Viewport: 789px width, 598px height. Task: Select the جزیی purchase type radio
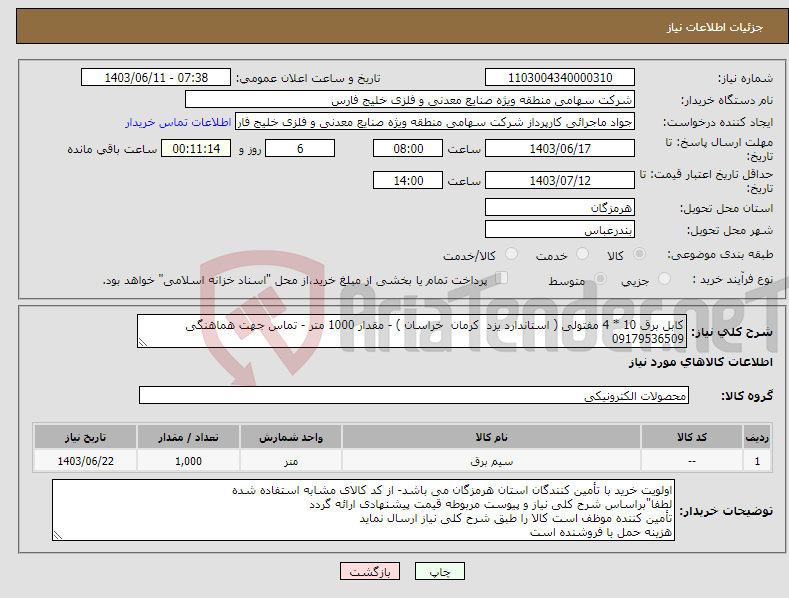664,278
